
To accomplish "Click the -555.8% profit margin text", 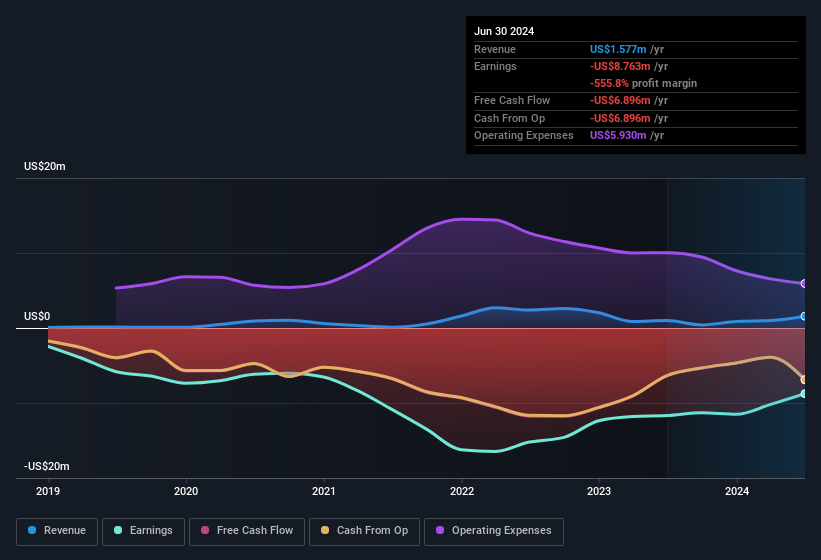I will click(x=644, y=83).
